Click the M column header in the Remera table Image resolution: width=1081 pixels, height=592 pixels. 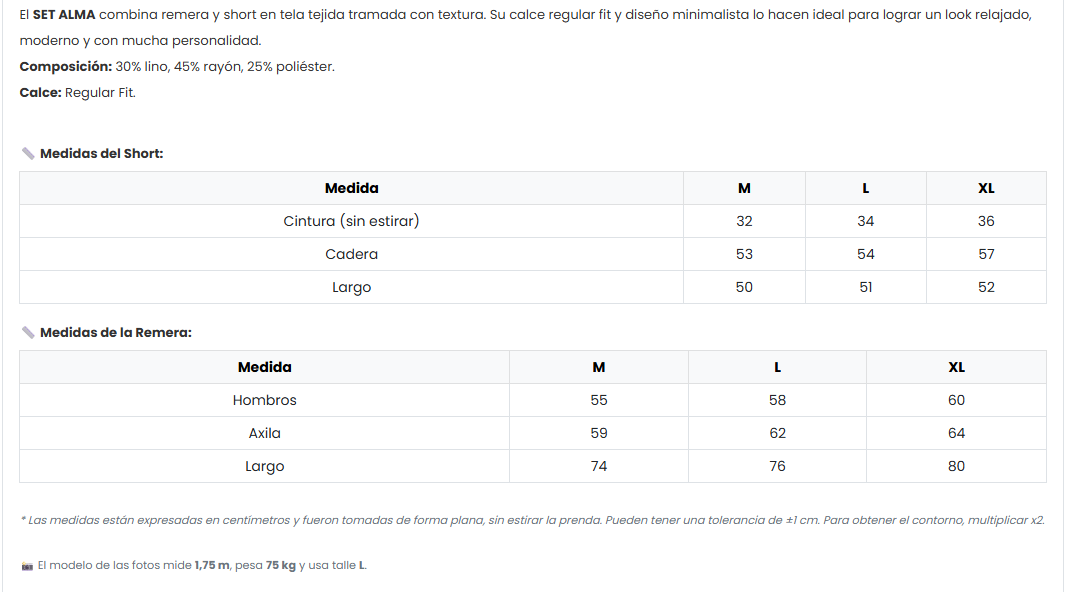pyautogui.click(x=599, y=367)
